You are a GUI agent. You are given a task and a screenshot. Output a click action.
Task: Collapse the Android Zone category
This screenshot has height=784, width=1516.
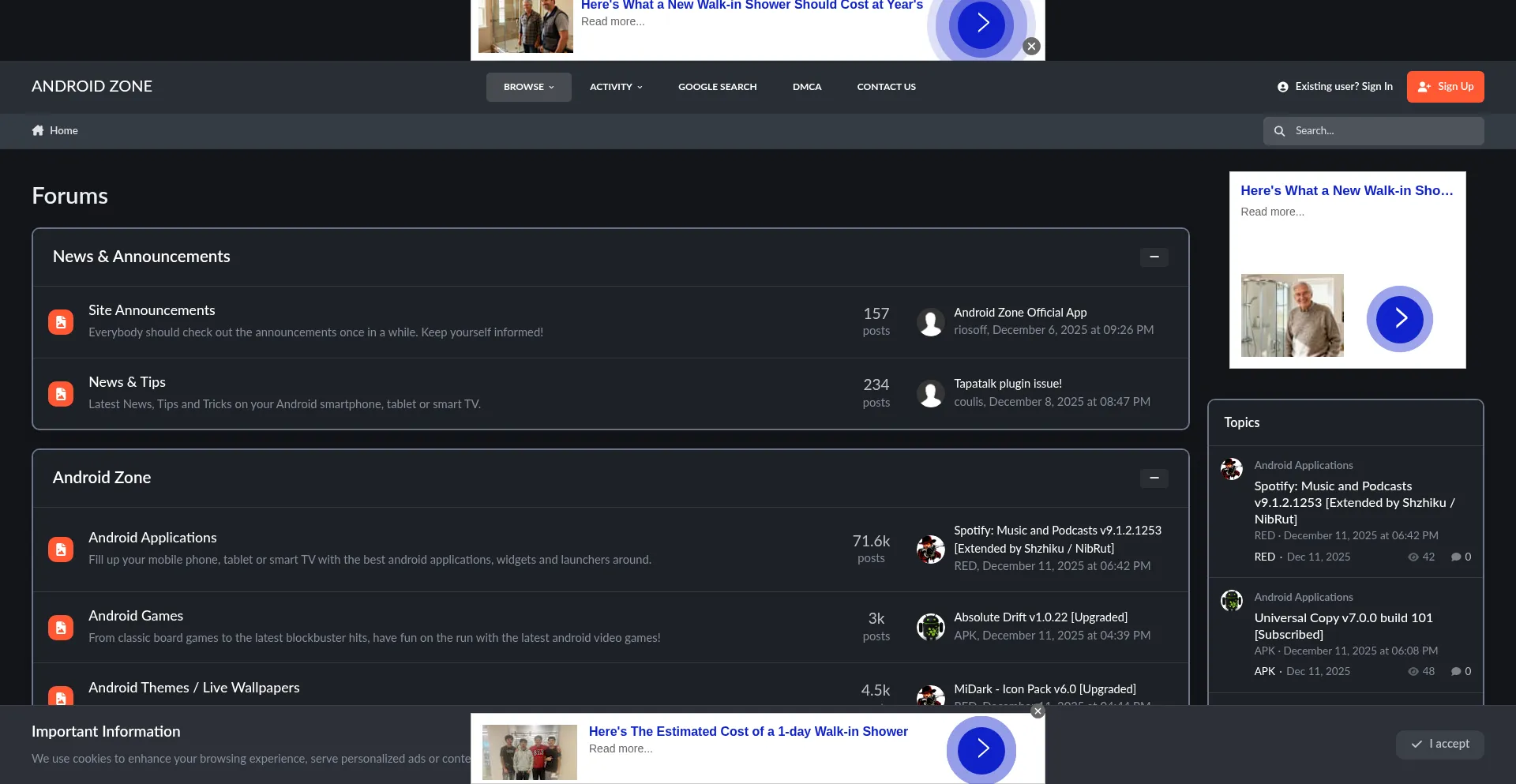coord(1154,478)
